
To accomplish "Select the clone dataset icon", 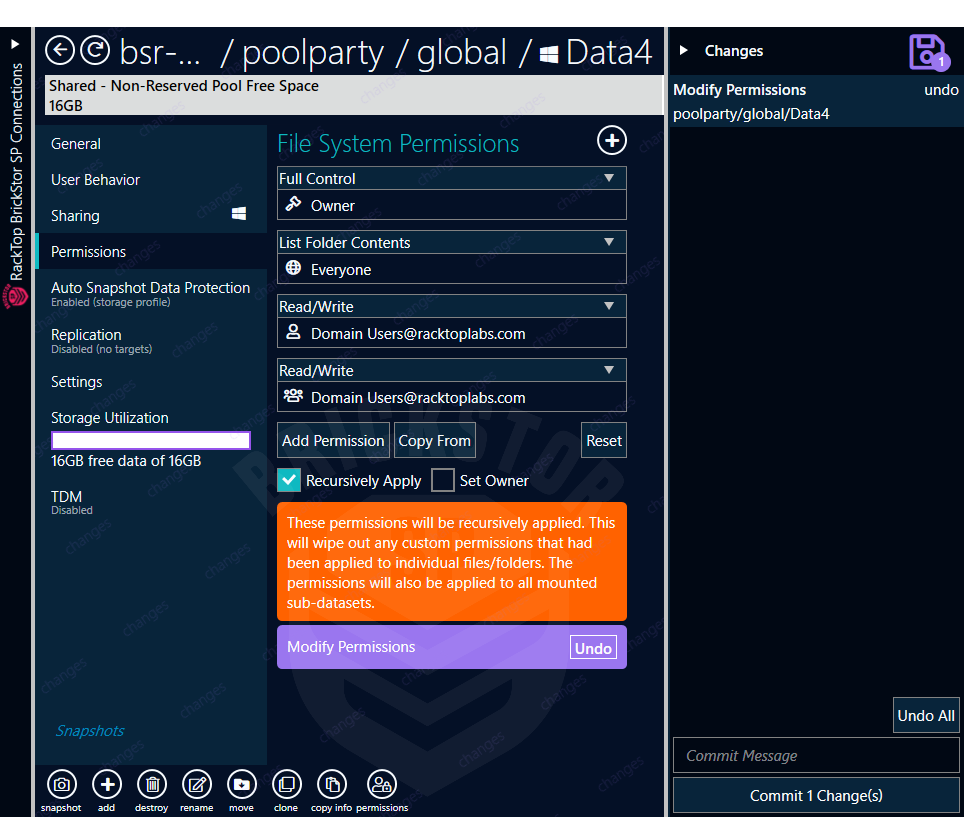I will tap(286, 786).
